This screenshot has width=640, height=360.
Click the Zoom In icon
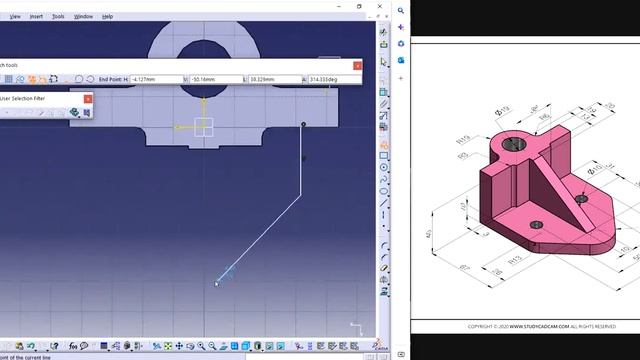(x=201, y=346)
